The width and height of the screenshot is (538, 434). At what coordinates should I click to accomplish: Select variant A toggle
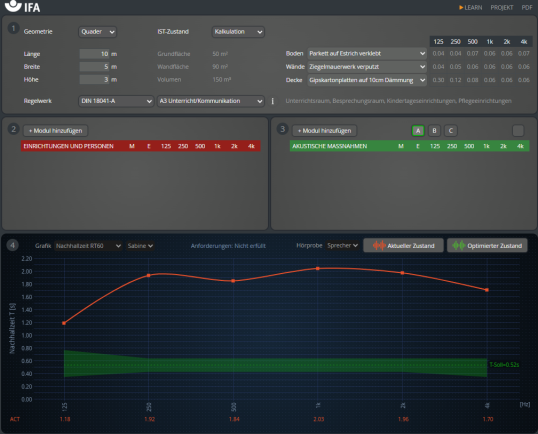(x=418, y=131)
